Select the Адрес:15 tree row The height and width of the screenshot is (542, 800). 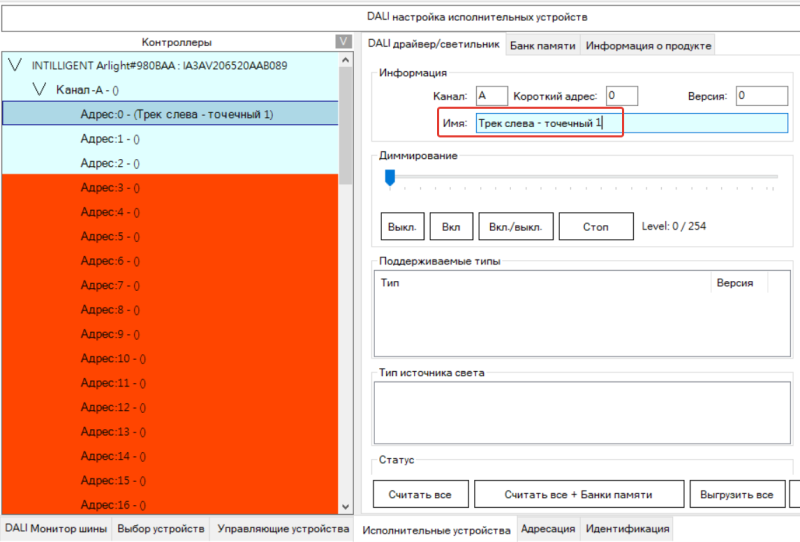click(170, 480)
